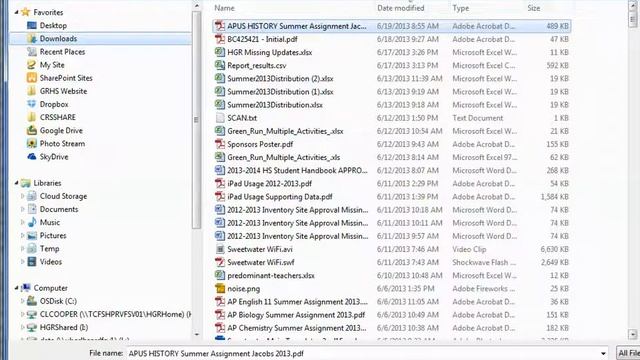Click the navigation pane scrollbar
The height and width of the screenshot is (360, 640).
point(196,120)
